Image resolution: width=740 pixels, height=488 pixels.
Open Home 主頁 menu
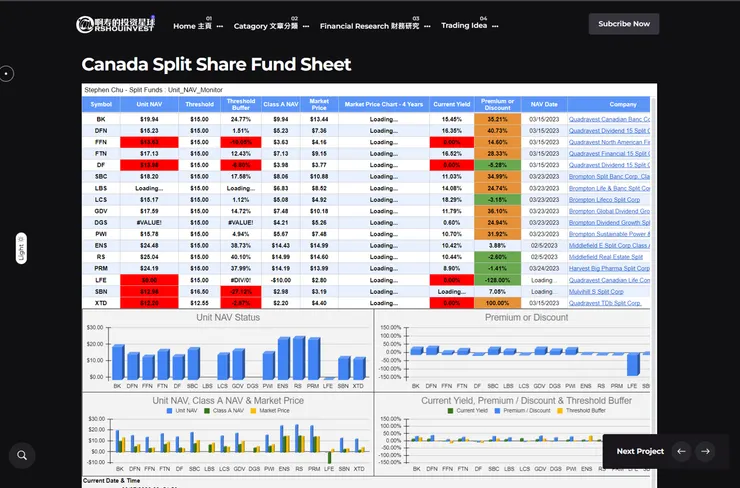(x=192, y=26)
